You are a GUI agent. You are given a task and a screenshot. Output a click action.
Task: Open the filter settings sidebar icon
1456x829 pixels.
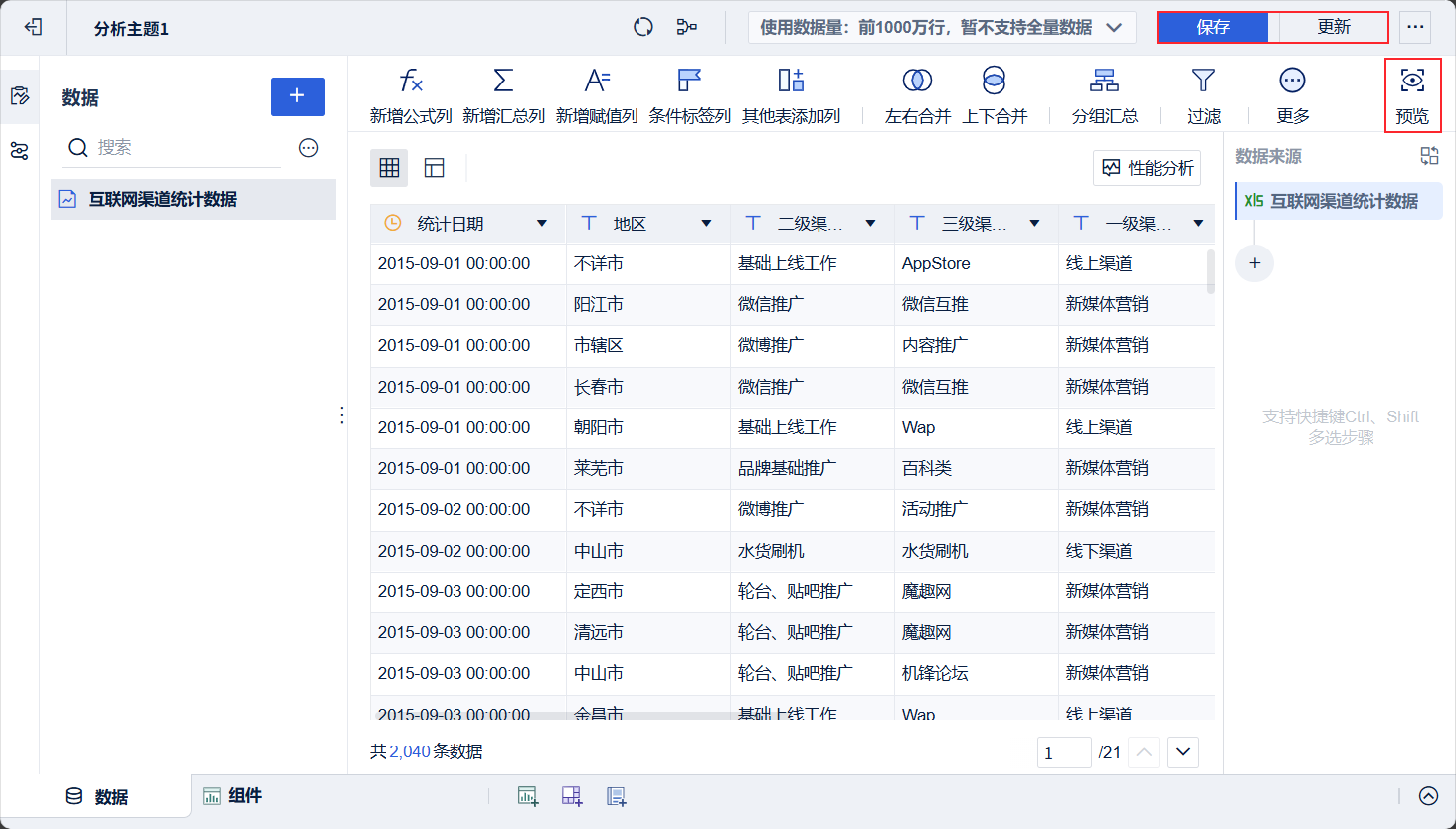[20, 151]
